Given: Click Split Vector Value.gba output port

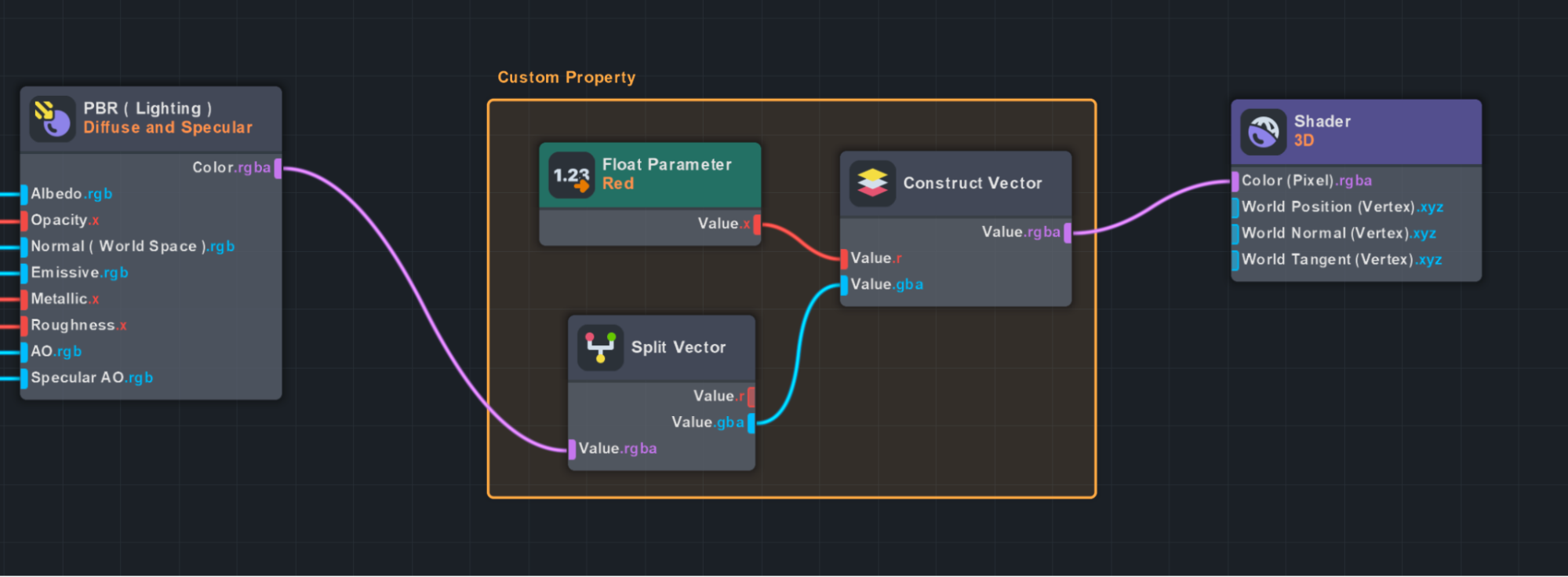Looking at the screenshot, I should pyautogui.click(x=751, y=423).
